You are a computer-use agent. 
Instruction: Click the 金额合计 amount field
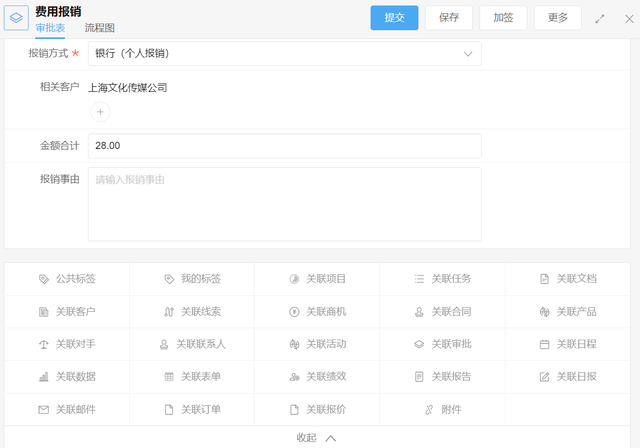(x=284, y=146)
